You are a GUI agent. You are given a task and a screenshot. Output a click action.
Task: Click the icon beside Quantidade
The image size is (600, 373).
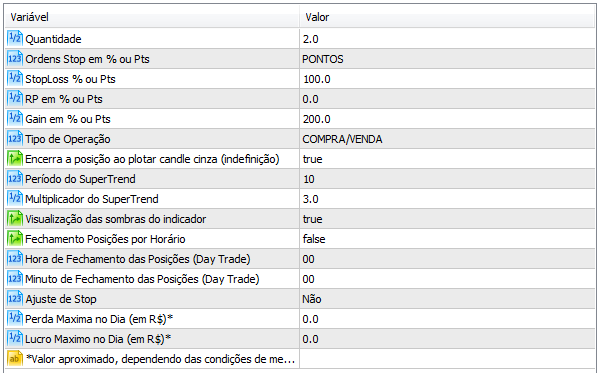[x=15, y=39]
